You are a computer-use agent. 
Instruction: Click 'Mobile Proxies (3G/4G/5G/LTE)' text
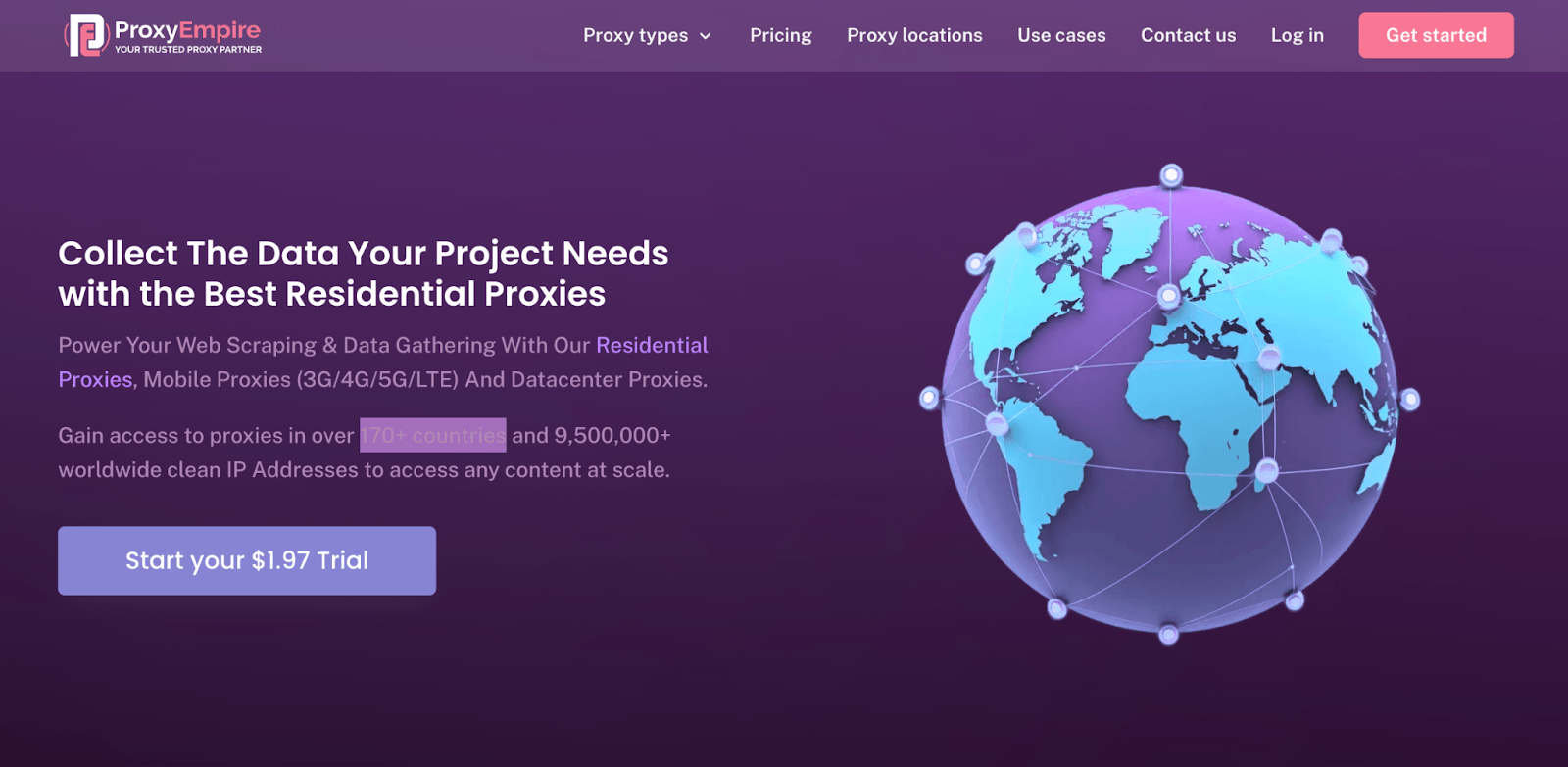[x=301, y=379]
